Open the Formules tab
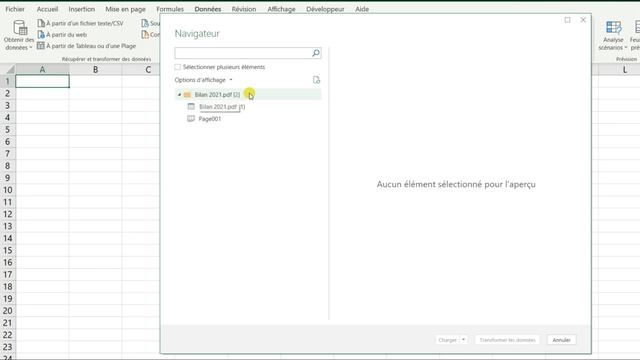Image resolution: width=640 pixels, height=360 pixels. pyautogui.click(x=170, y=9)
